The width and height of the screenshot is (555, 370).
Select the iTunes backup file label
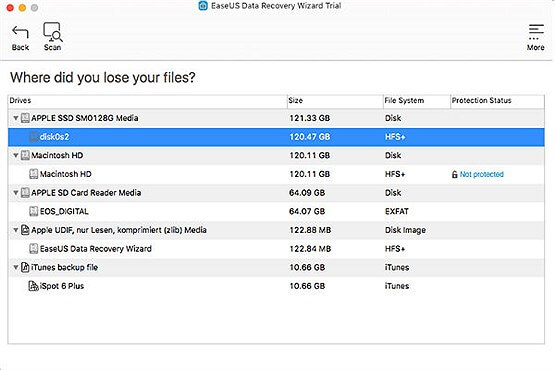pos(64,267)
